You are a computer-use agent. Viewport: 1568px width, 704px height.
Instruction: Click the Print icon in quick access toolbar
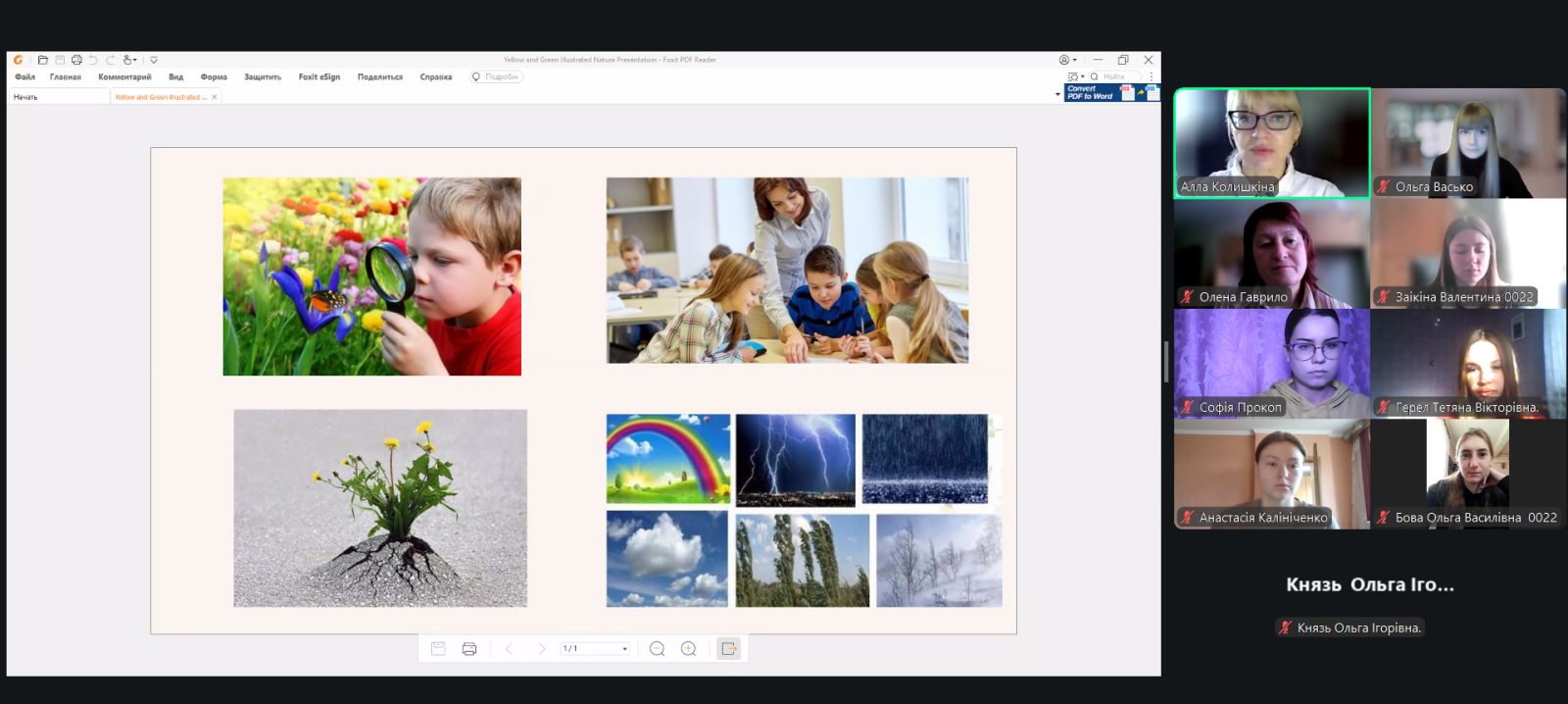(76, 60)
